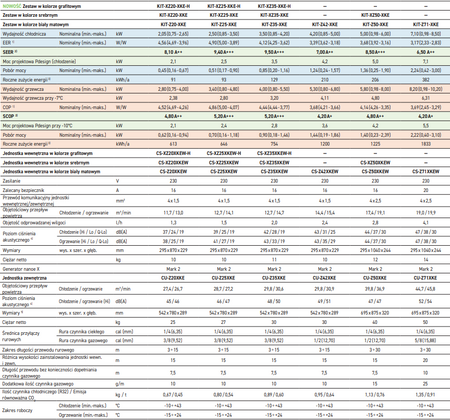Click the 'Wydajność grzewcza przy -7°C' label
Screen dimensions: 450x420
coord(33,98)
